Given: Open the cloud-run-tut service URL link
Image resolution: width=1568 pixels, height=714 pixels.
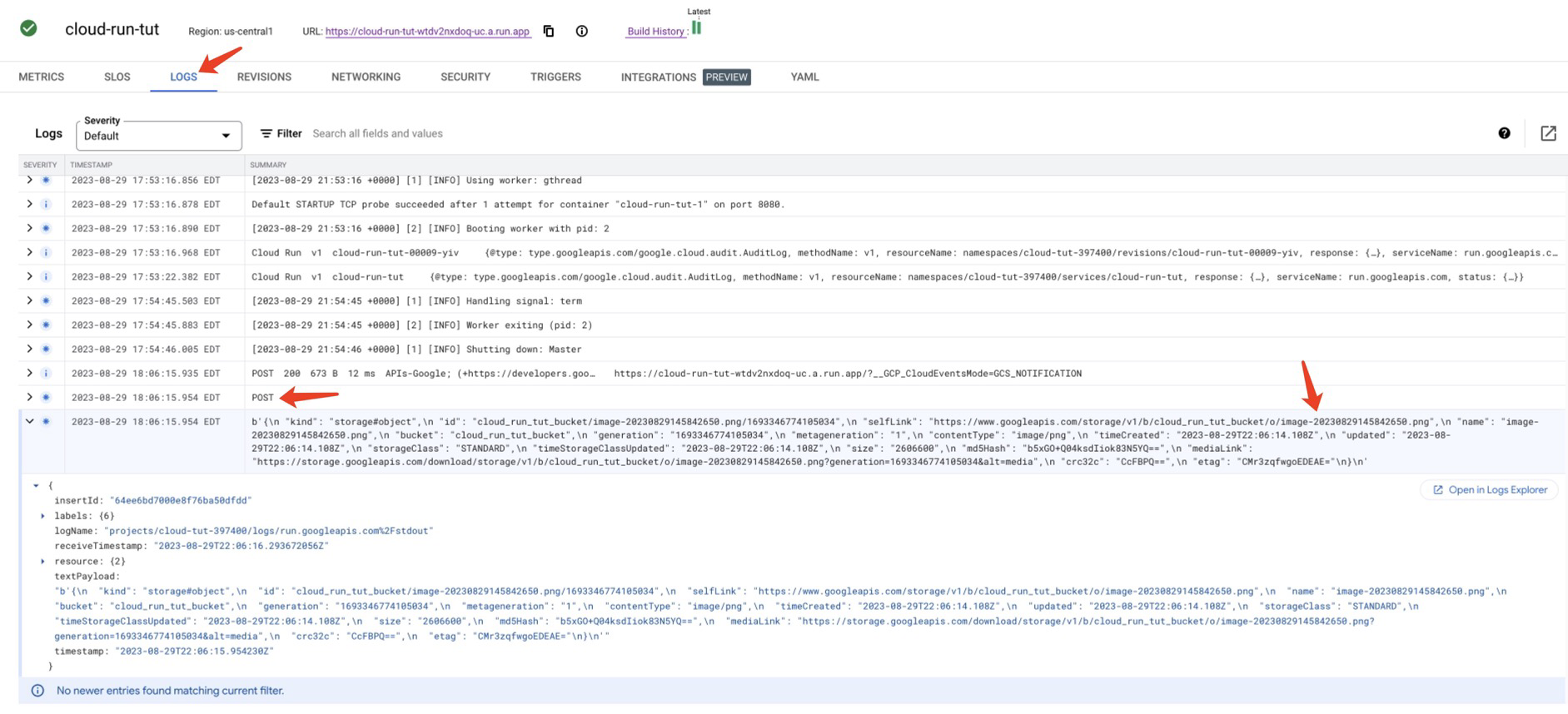Looking at the screenshot, I should click(x=427, y=32).
